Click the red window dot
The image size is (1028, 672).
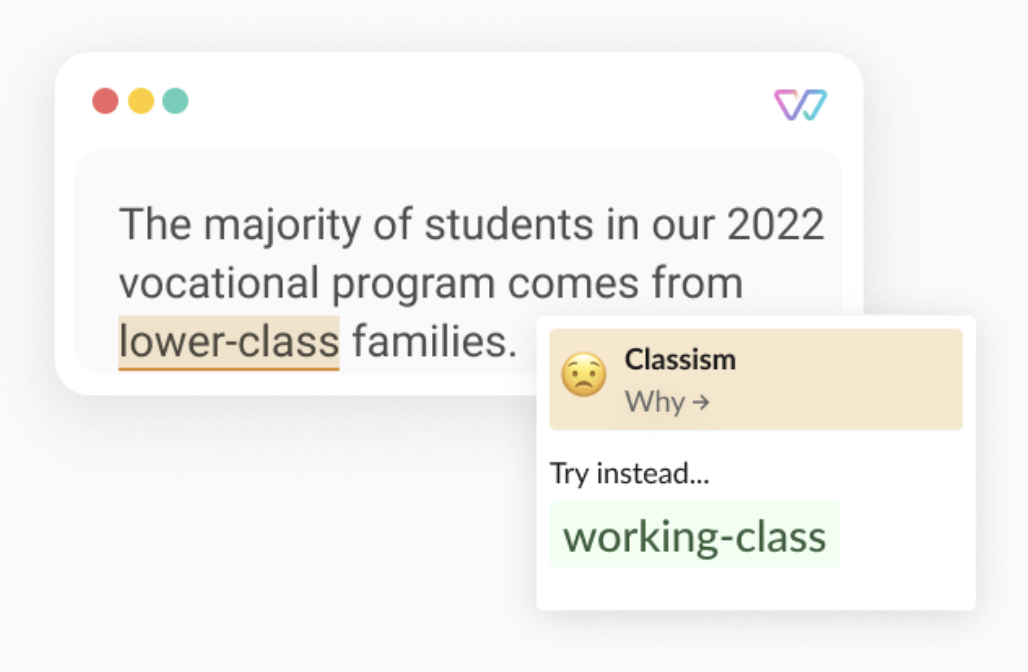(x=105, y=101)
